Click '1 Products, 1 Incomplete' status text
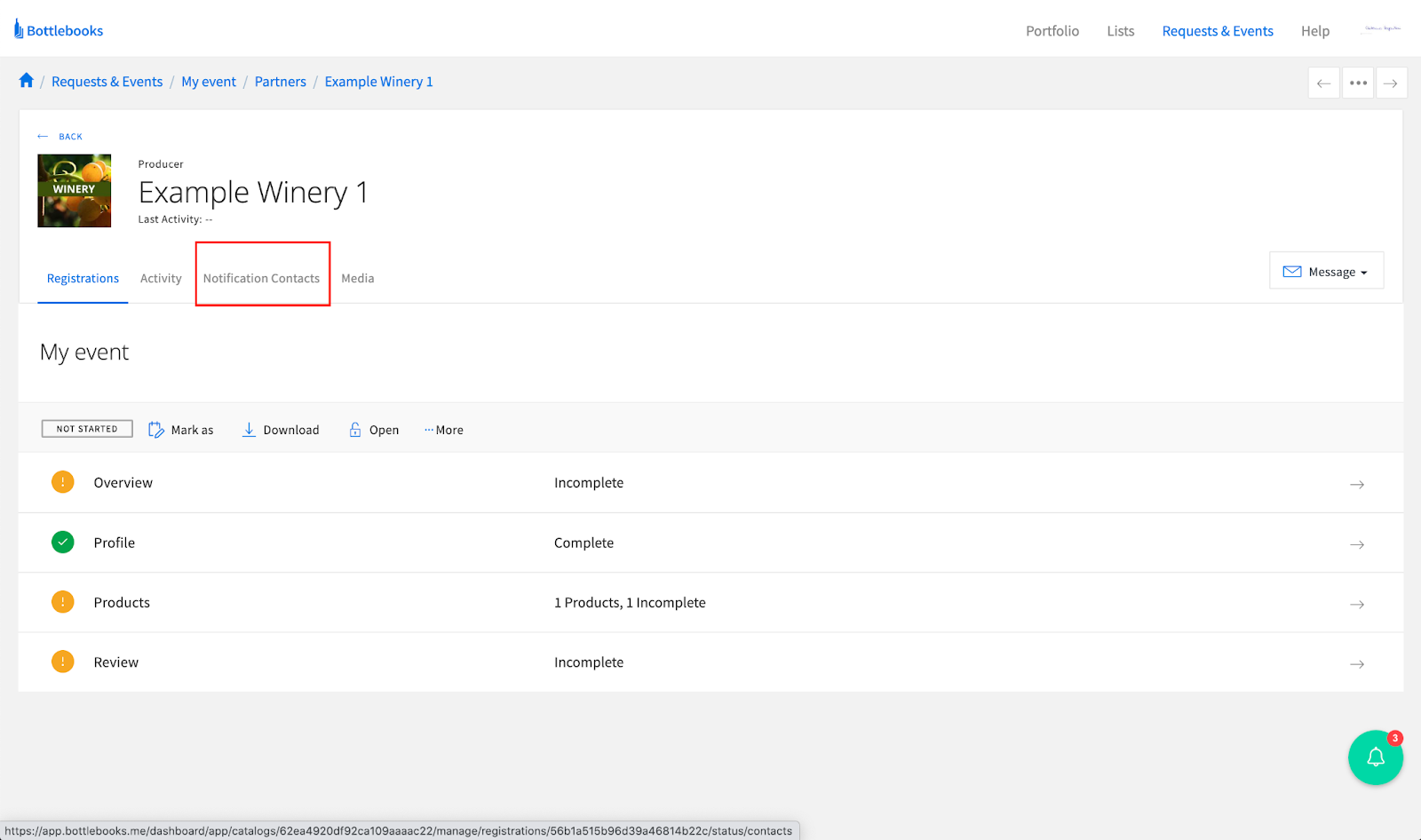The width and height of the screenshot is (1421, 840). (630, 603)
